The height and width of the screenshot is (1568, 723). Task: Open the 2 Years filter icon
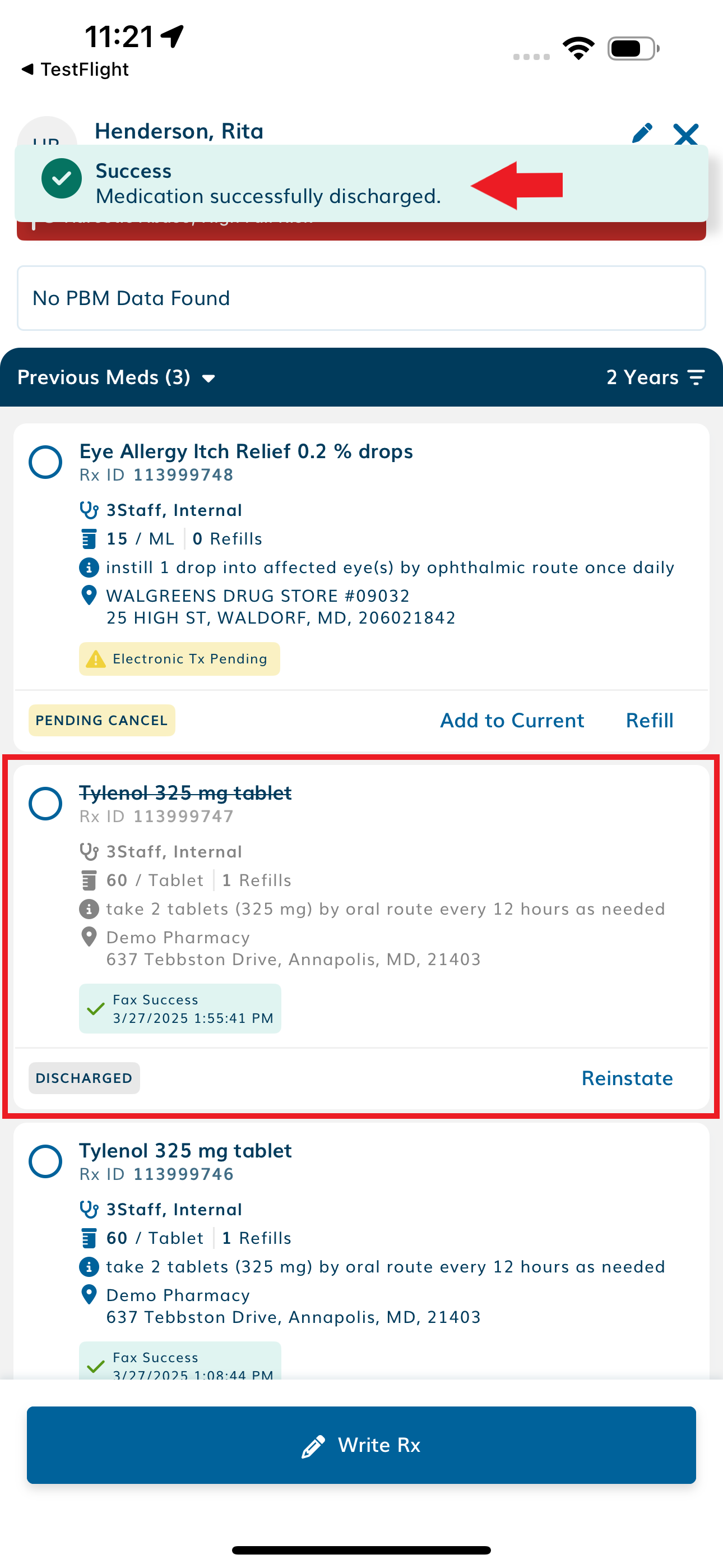pos(696,377)
